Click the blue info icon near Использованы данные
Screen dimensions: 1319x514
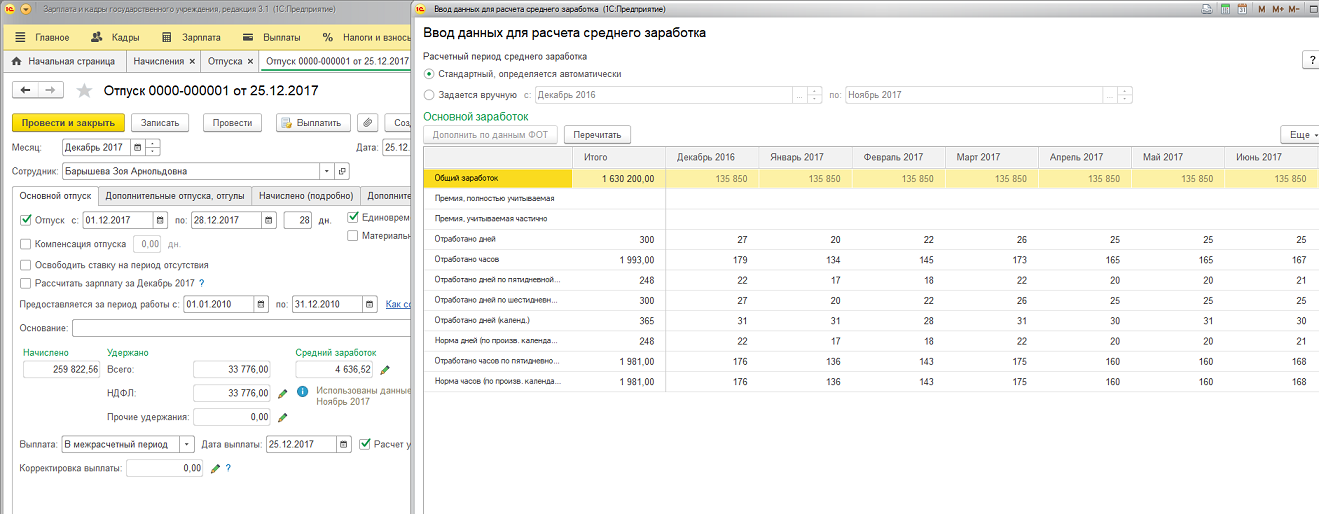click(302, 391)
